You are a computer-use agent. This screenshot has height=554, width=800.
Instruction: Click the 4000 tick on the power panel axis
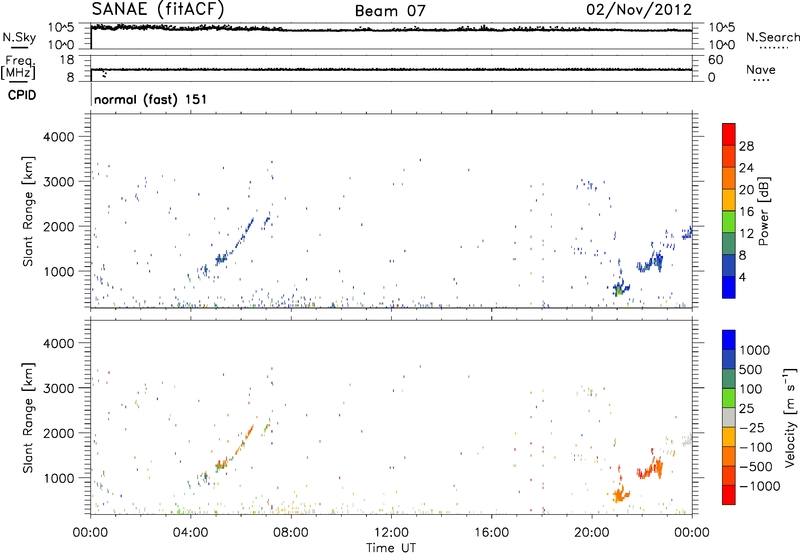pyautogui.click(x=59, y=137)
